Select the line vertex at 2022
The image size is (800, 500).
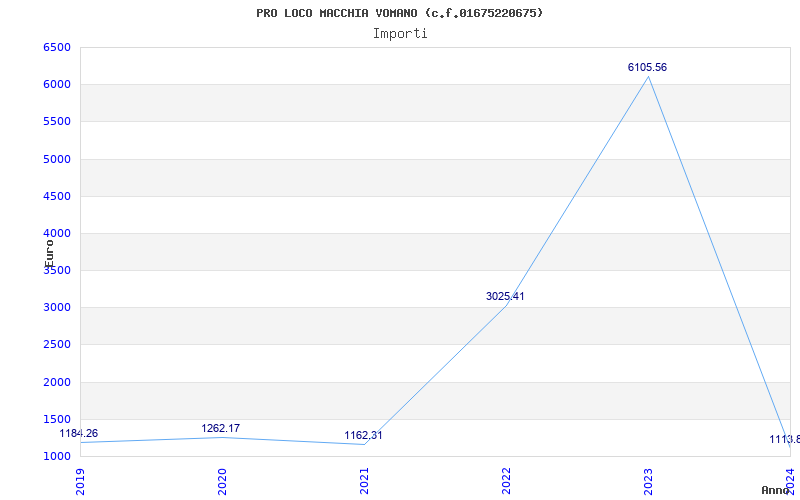[x=506, y=305]
